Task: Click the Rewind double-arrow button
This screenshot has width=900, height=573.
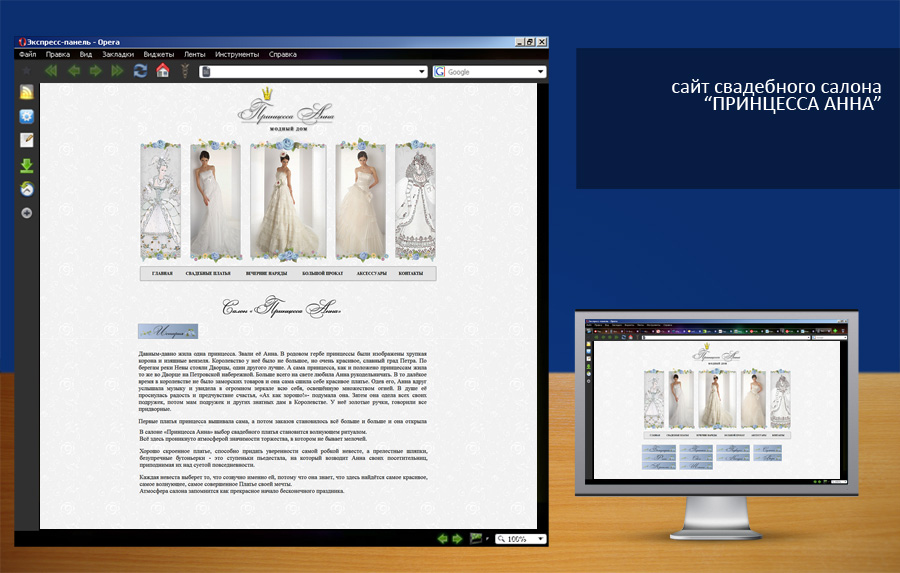Action: tap(51, 71)
